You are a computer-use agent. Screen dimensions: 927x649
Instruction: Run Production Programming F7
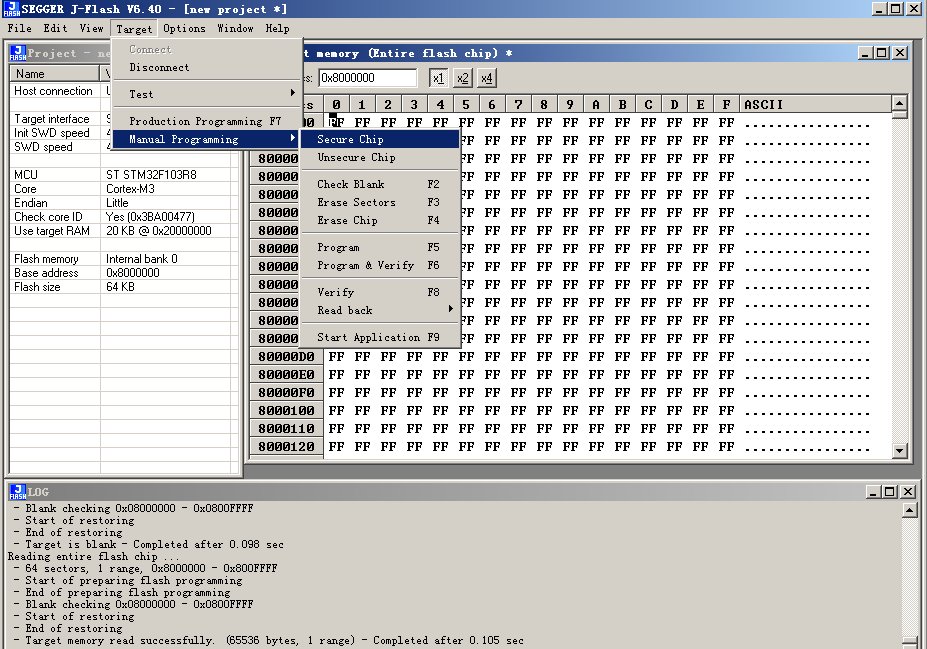coord(207,121)
